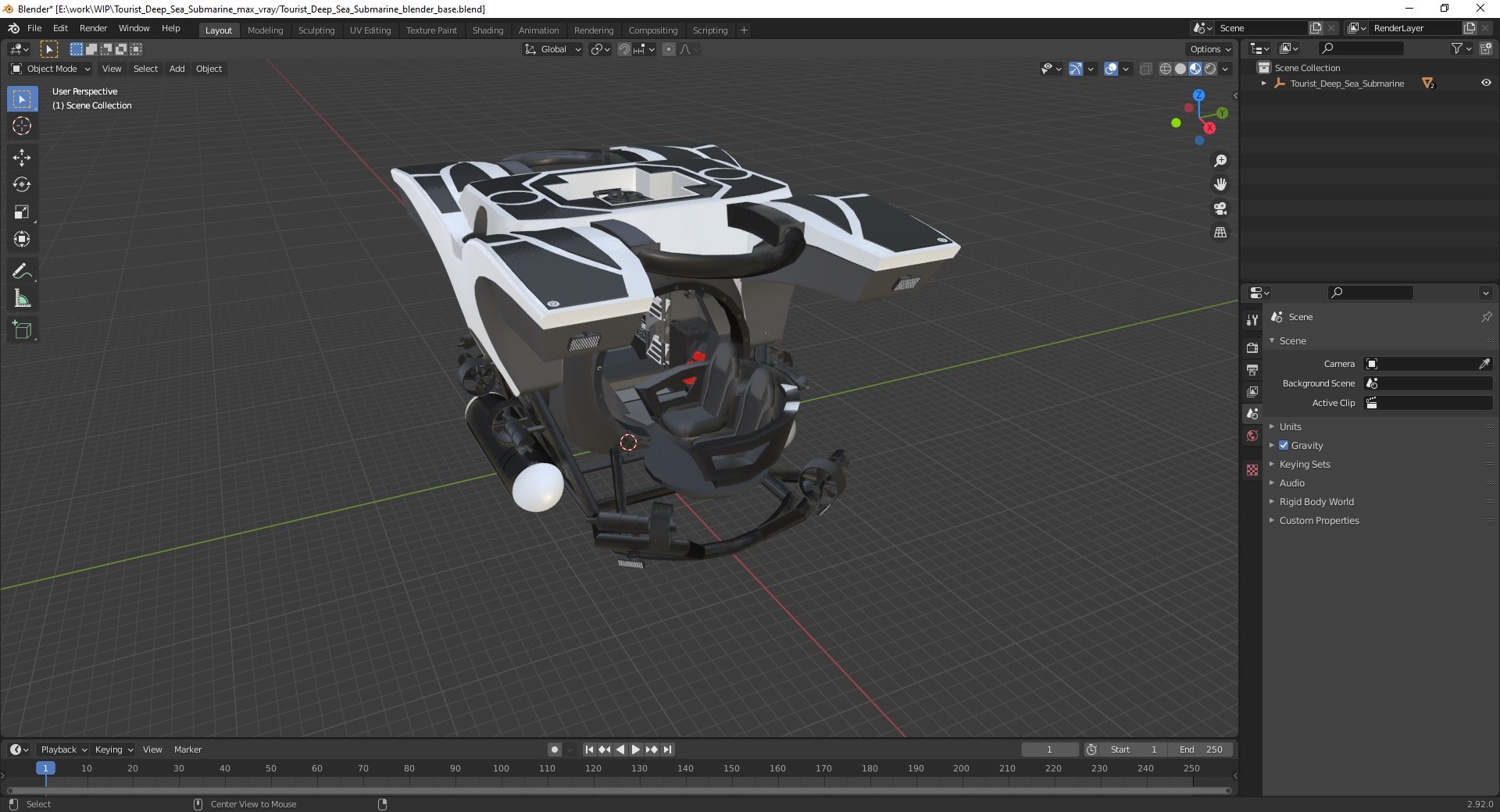The image size is (1500, 812).
Task: Open Object Mode dropdown
Action: pos(51,69)
